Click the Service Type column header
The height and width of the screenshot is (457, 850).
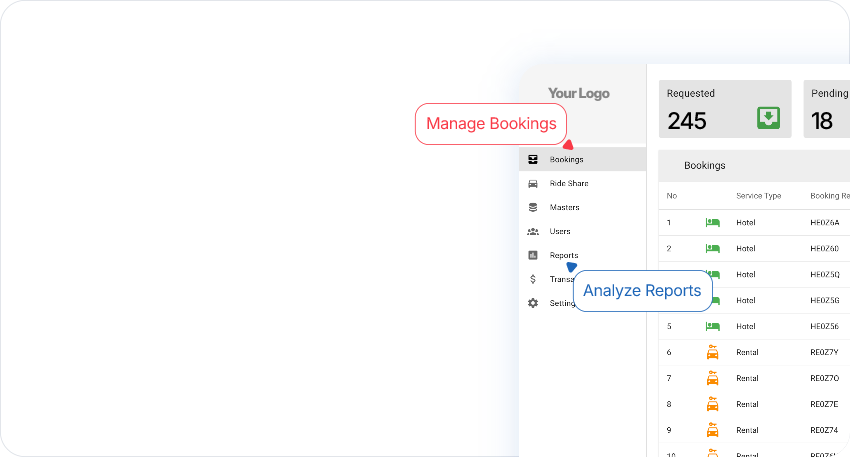click(x=758, y=196)
